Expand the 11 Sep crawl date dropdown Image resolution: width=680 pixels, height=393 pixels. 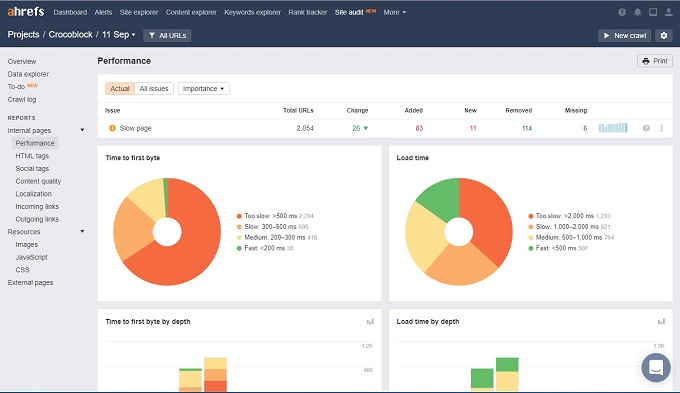click(119, 35)
